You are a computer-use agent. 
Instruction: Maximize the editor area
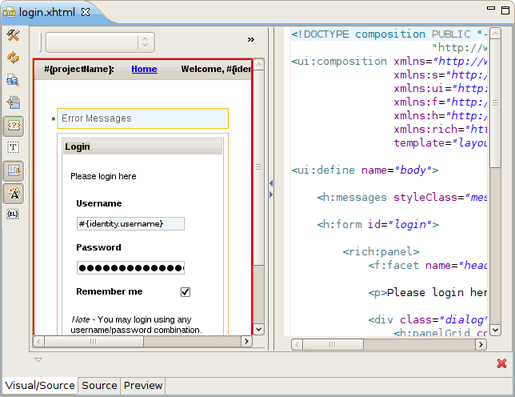click(505, 10)
